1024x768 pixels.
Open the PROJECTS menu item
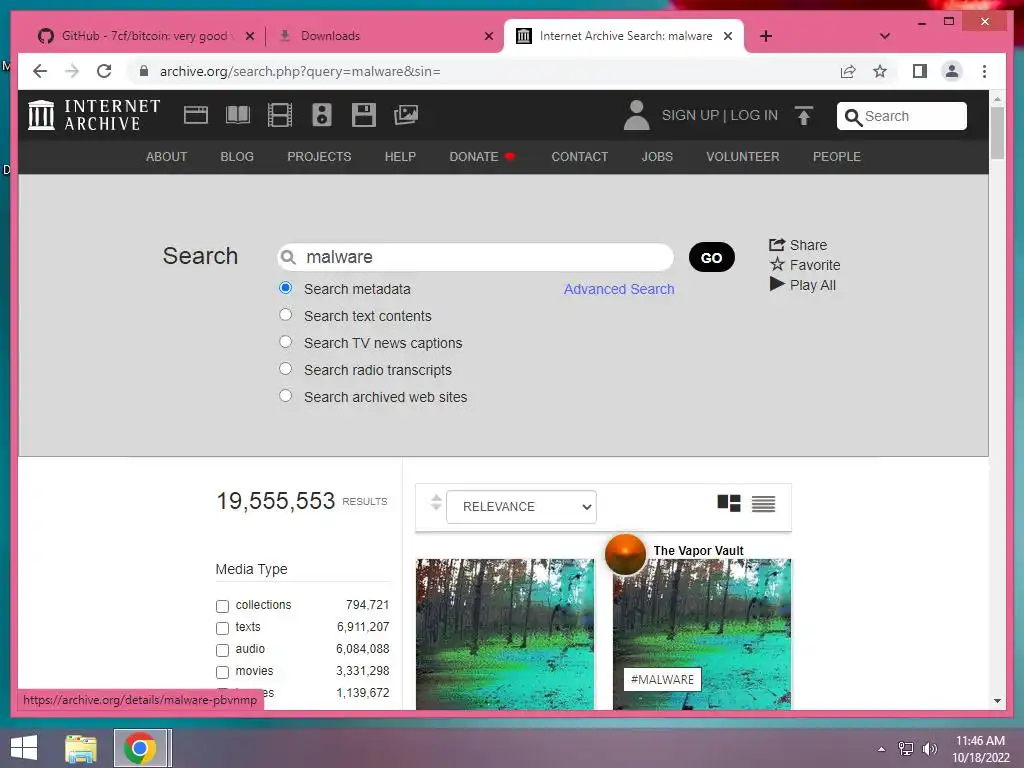(x=319, y=157)
